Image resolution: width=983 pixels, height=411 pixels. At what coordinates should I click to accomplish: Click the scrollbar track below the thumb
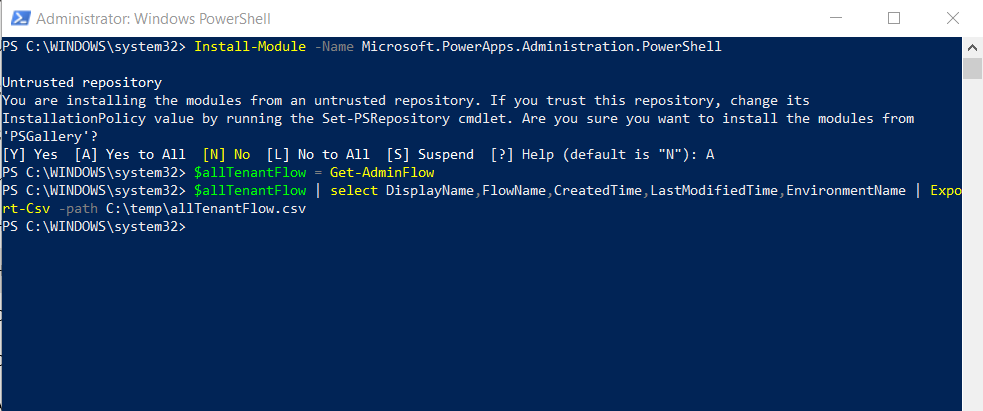point(972,244)
